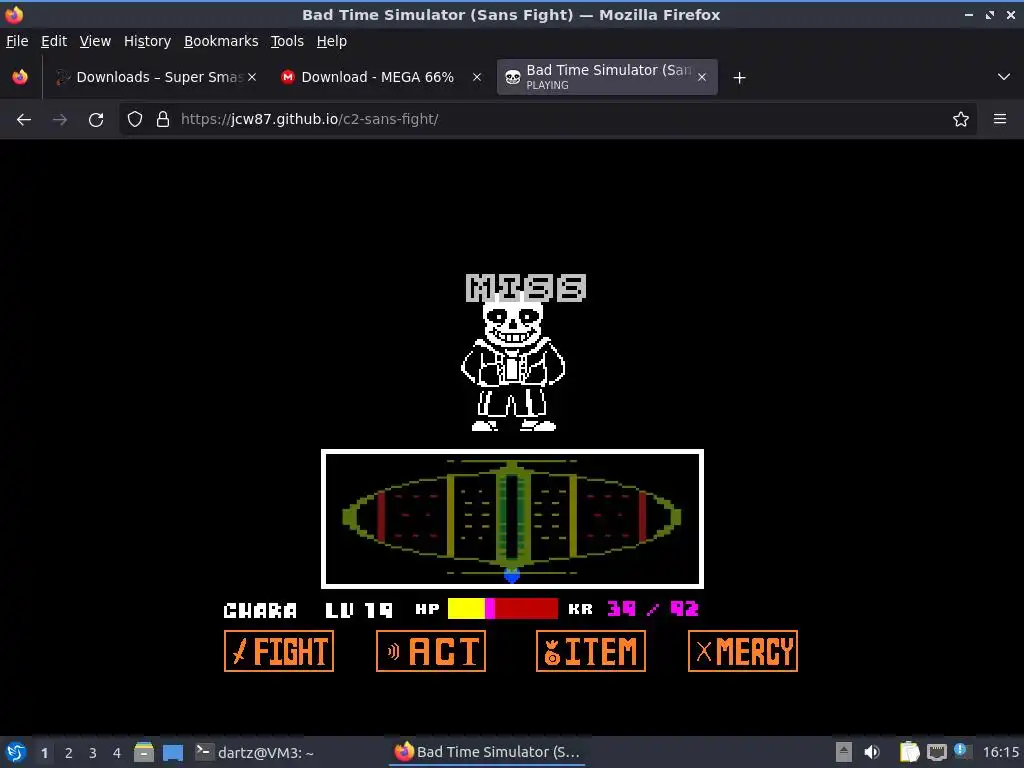Choose the FIGHT button
This screenshot has width=1024, height=768.
coord(279,651)
